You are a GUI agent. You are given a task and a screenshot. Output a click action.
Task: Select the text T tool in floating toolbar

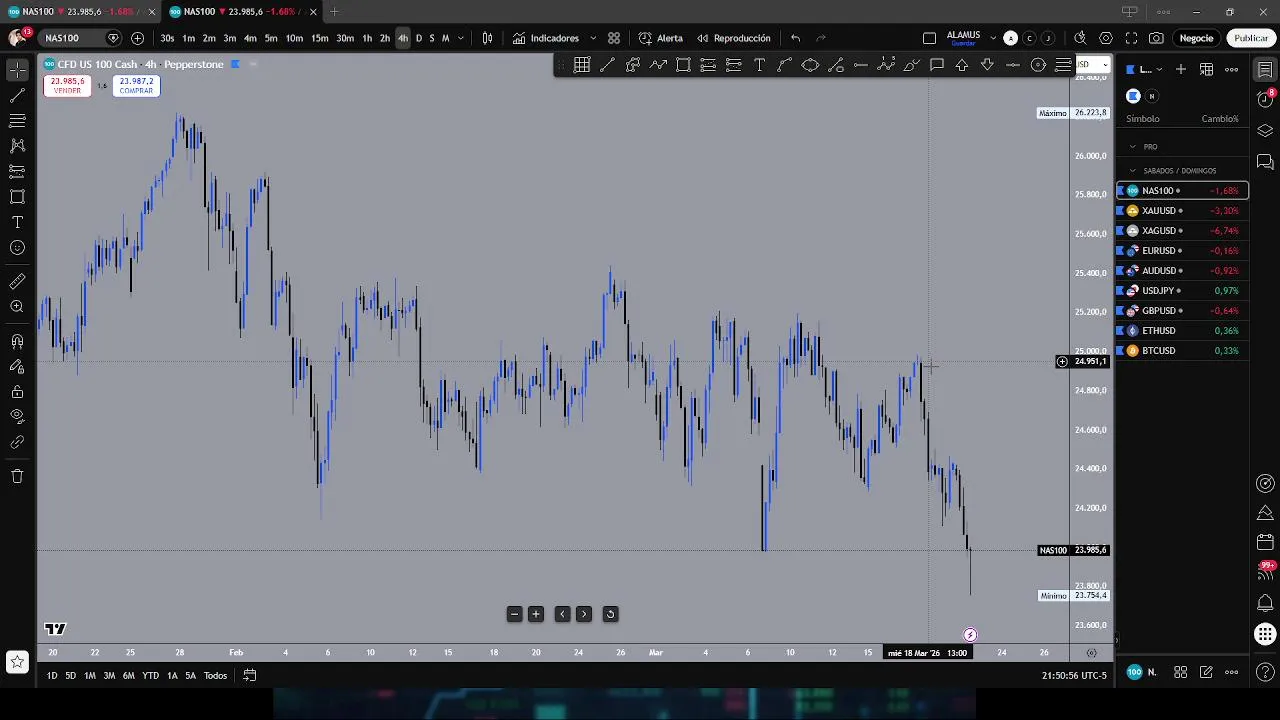759,65
